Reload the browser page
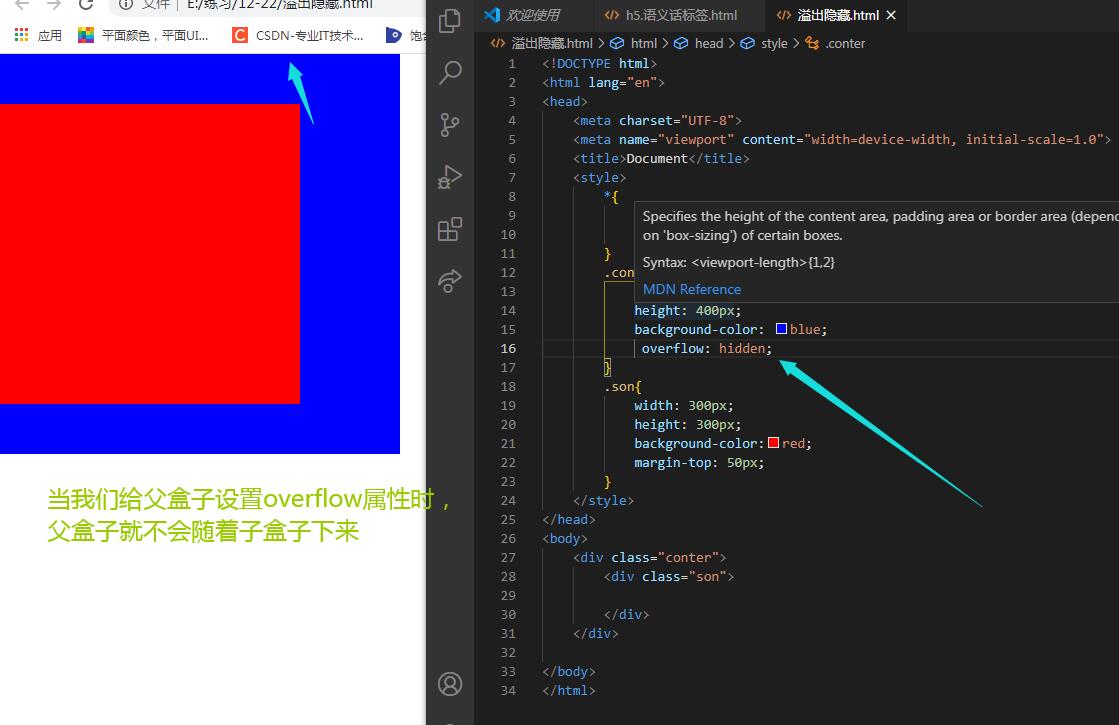The image size is (1119, 725). [x=86, y=4]
